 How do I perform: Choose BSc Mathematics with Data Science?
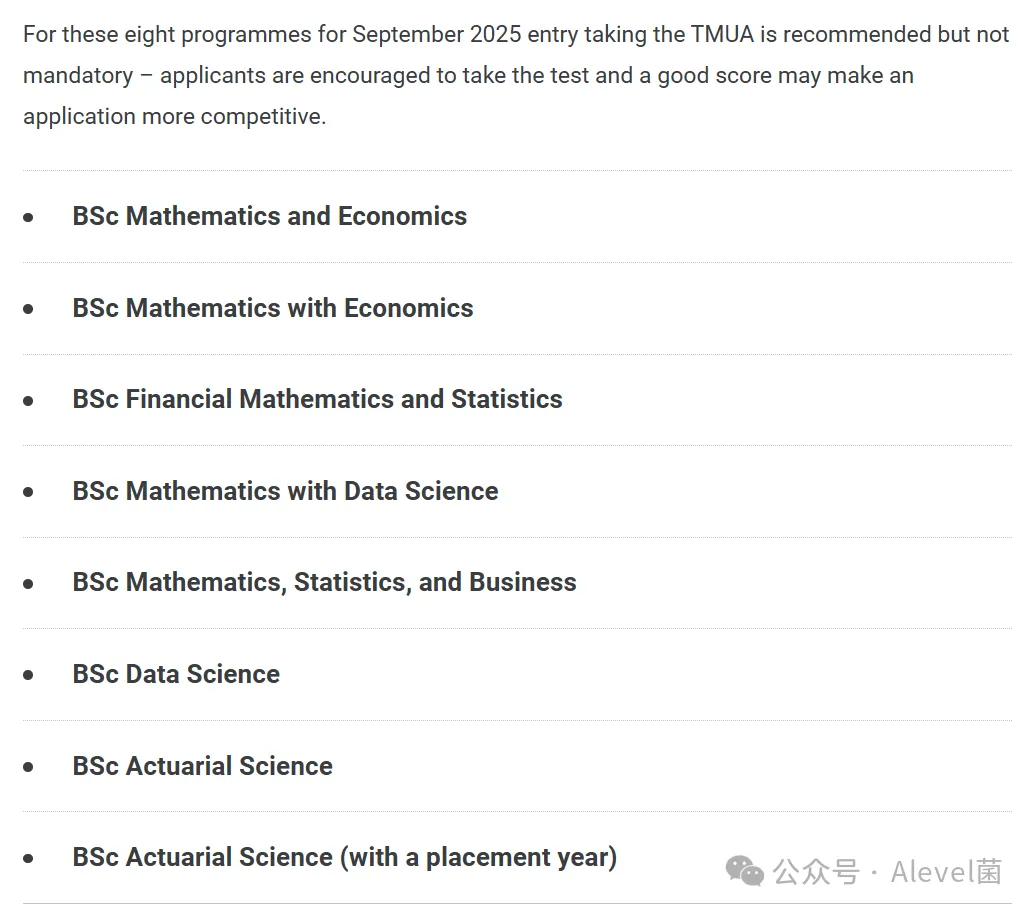point(285,491)
